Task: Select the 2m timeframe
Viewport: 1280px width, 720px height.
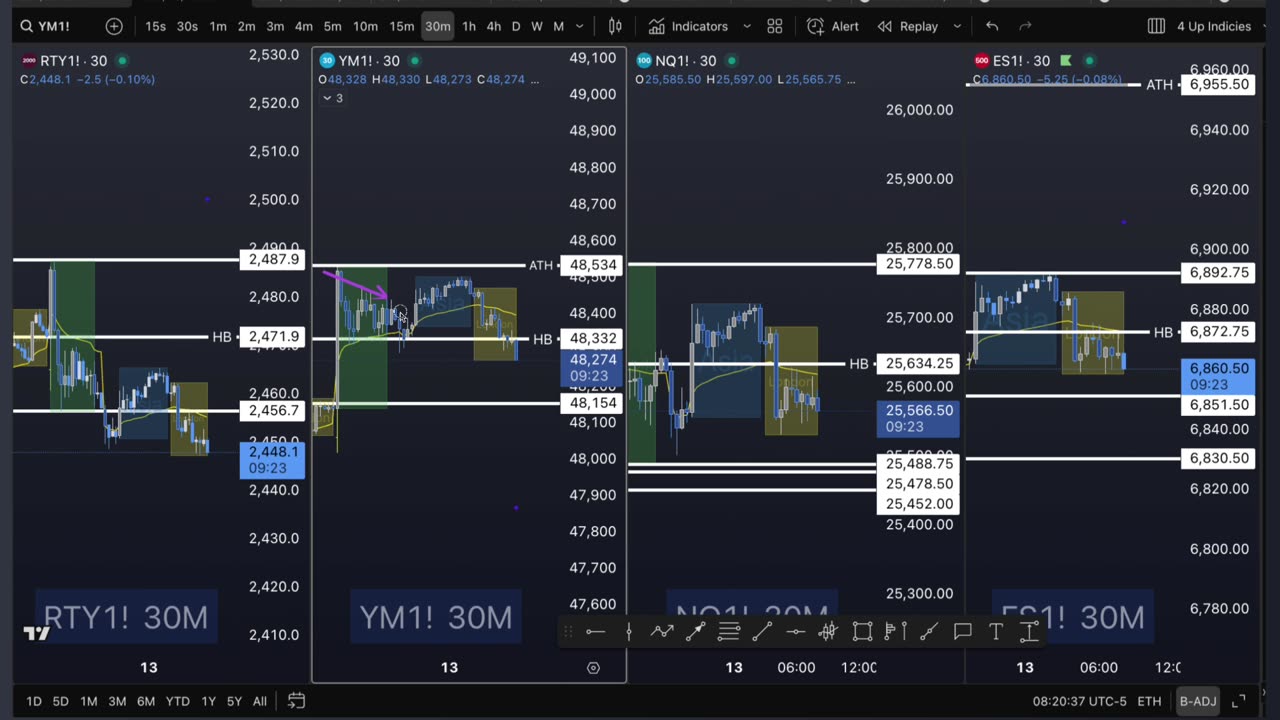Action: [x=246, y=26]
